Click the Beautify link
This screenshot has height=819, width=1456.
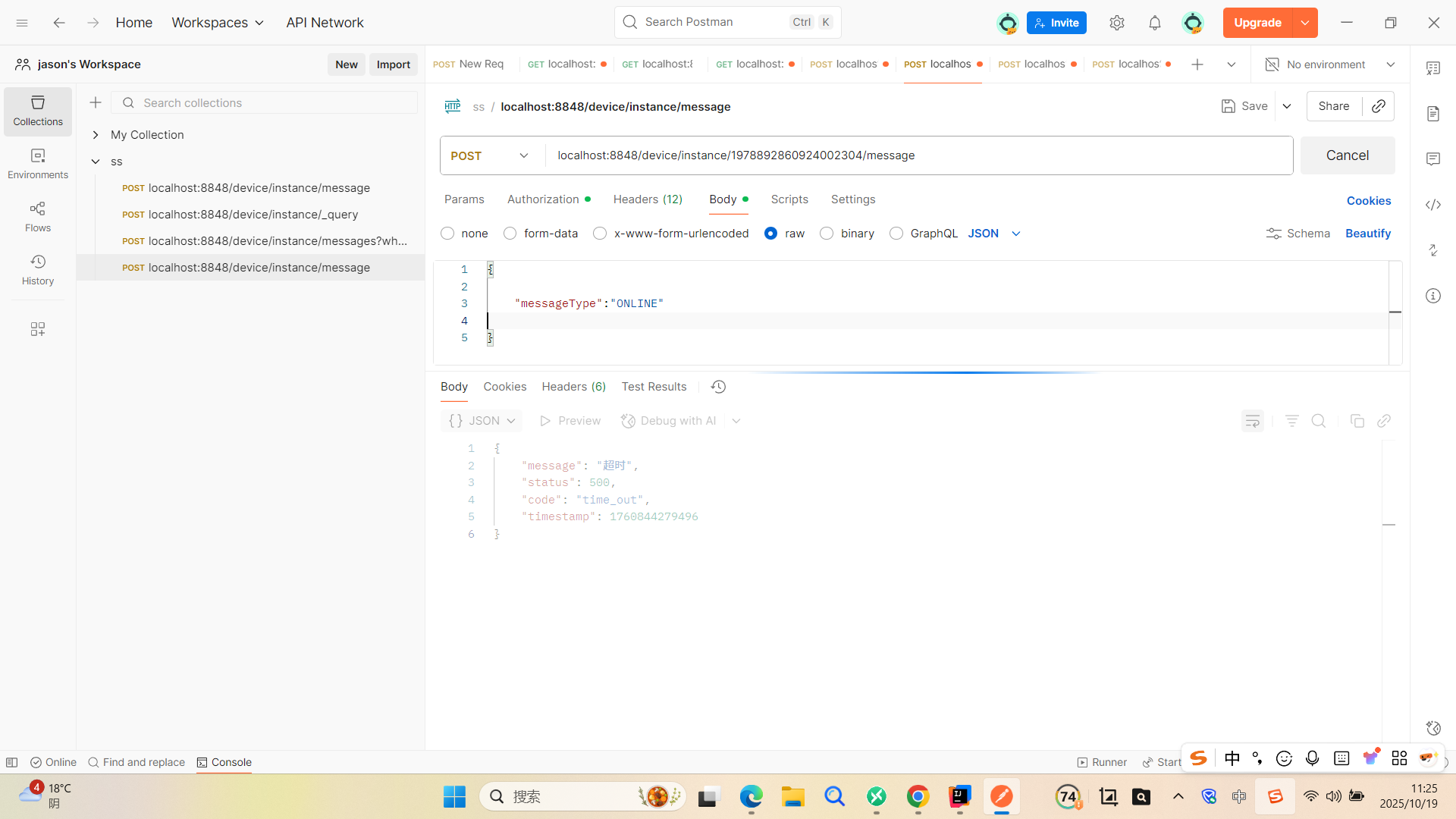(x=1367, y=234)
